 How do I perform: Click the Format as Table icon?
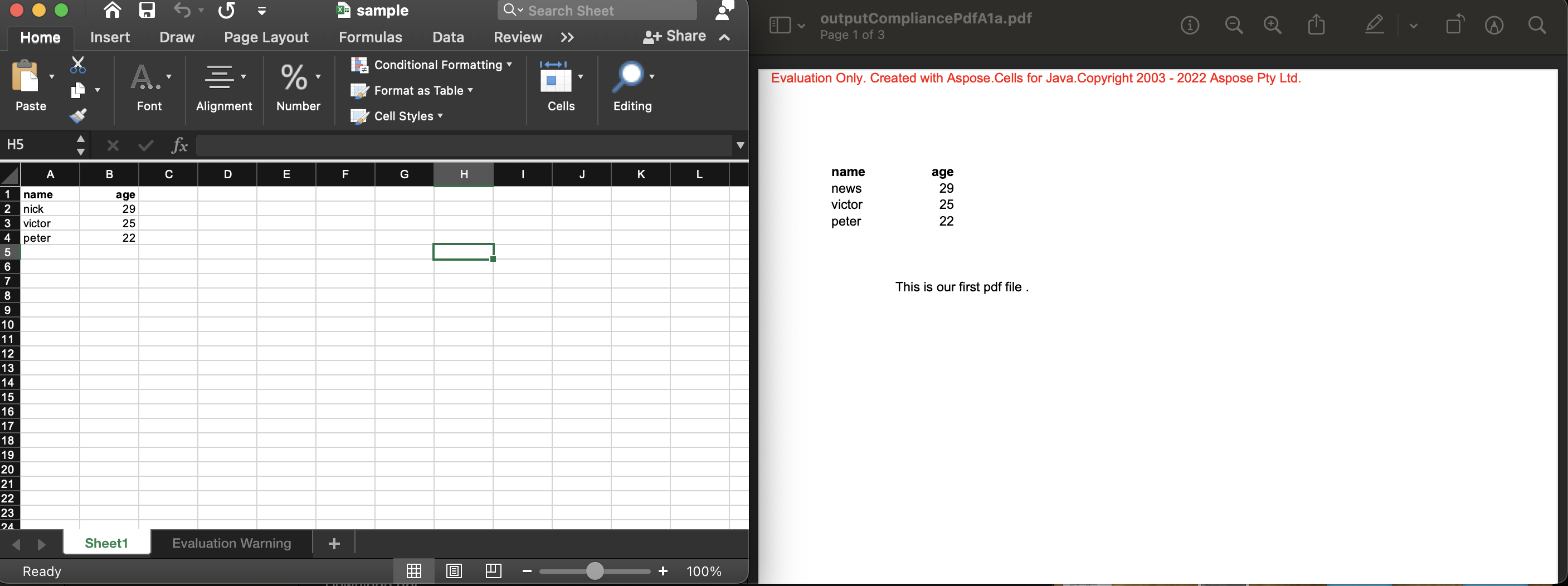[x=361, y=91]
